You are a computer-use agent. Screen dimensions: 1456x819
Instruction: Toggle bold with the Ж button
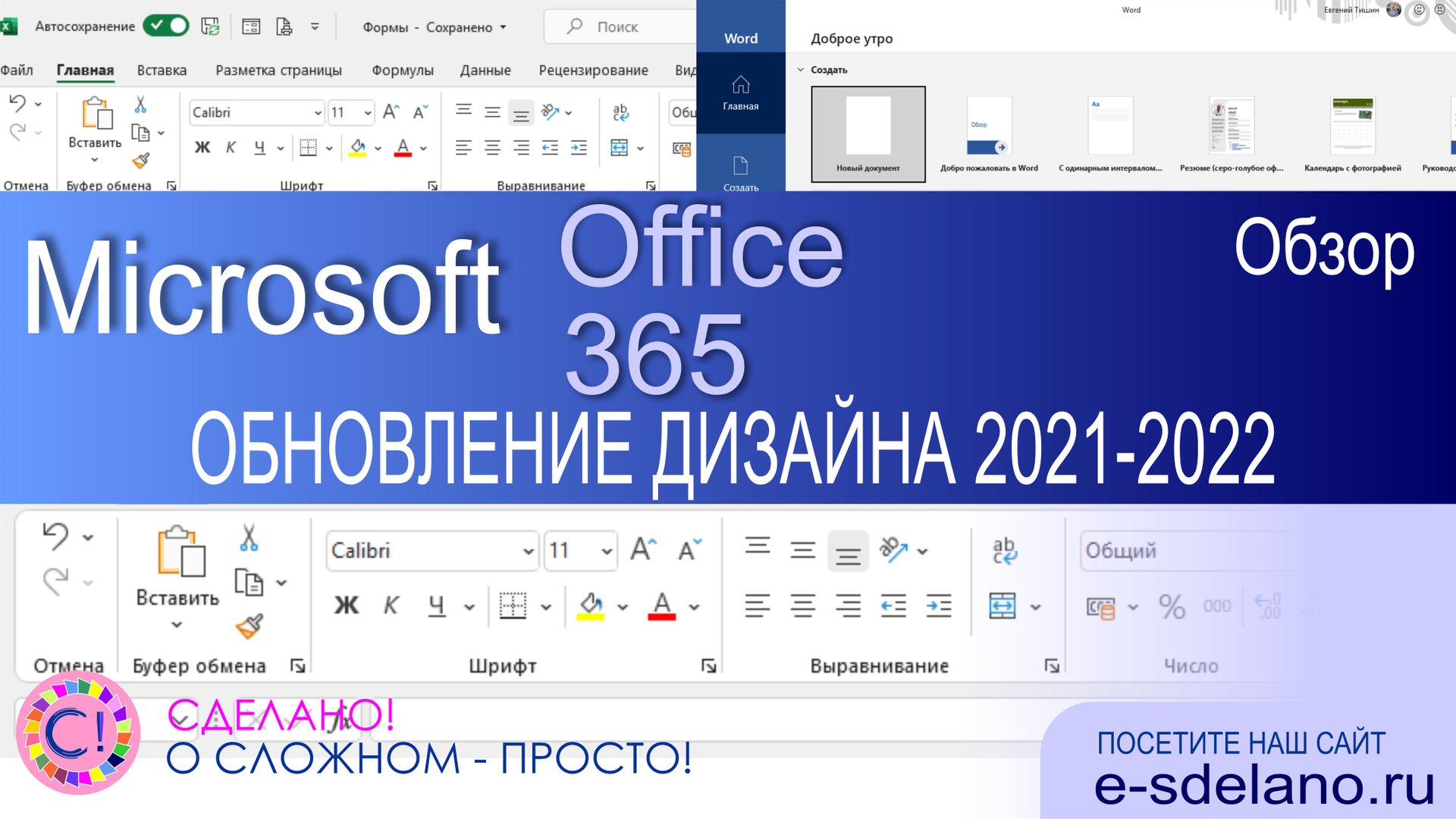346,606
